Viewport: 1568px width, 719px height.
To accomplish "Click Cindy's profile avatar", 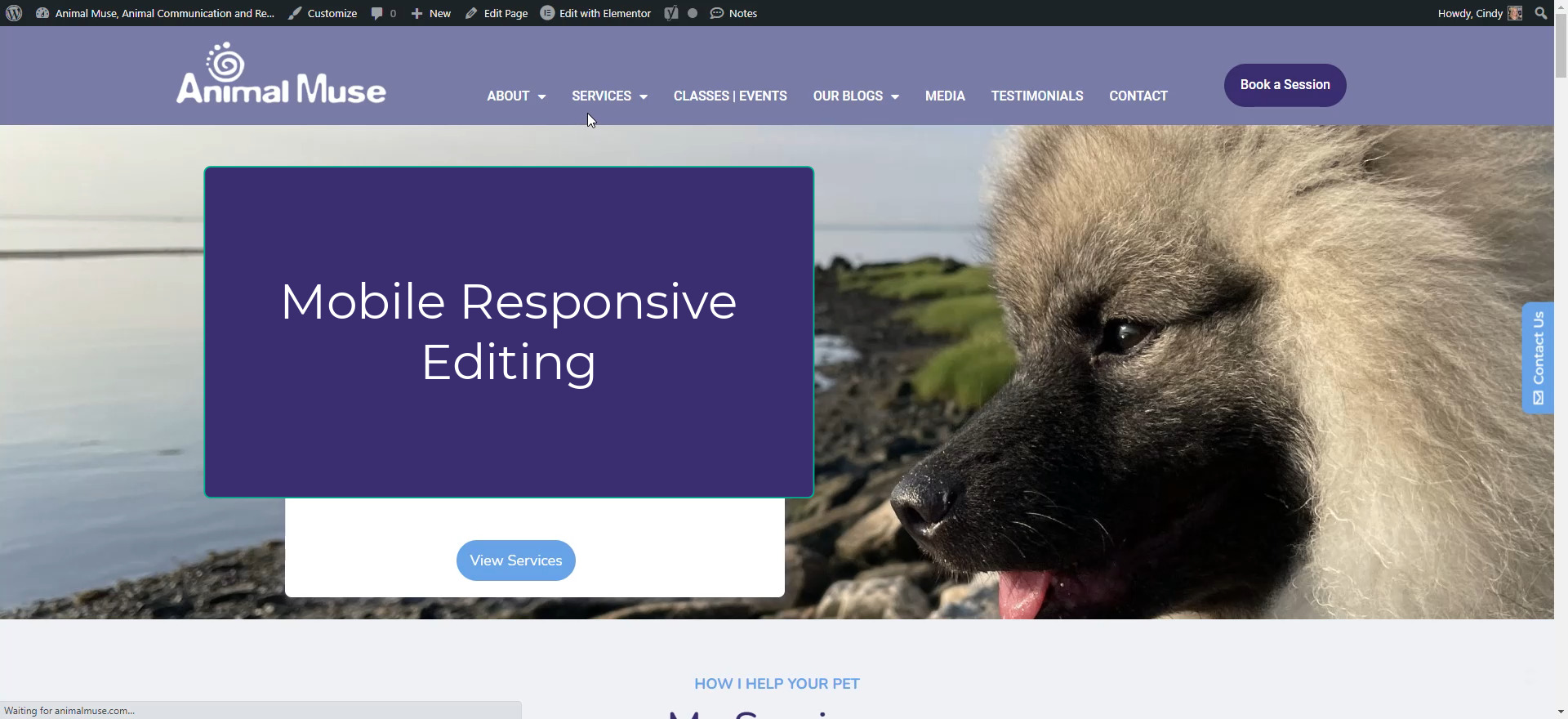I will 1515,13.
